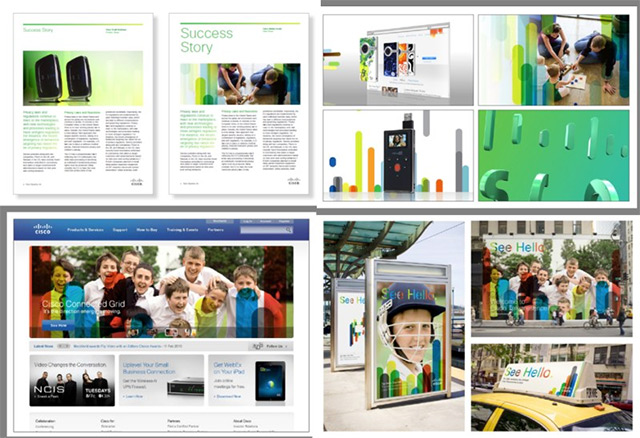Click the social icon beside Follow Us

click(254, 345)
